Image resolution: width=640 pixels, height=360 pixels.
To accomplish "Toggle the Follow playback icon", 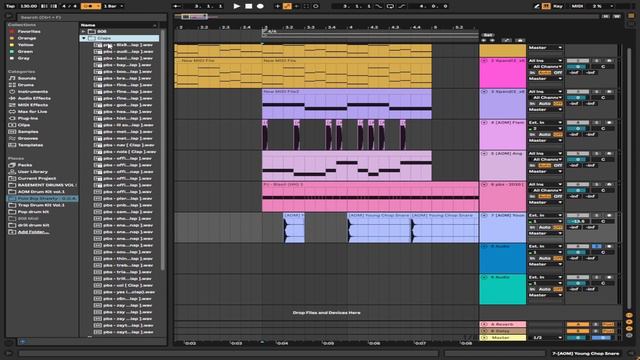I will [x=177, y=6].
